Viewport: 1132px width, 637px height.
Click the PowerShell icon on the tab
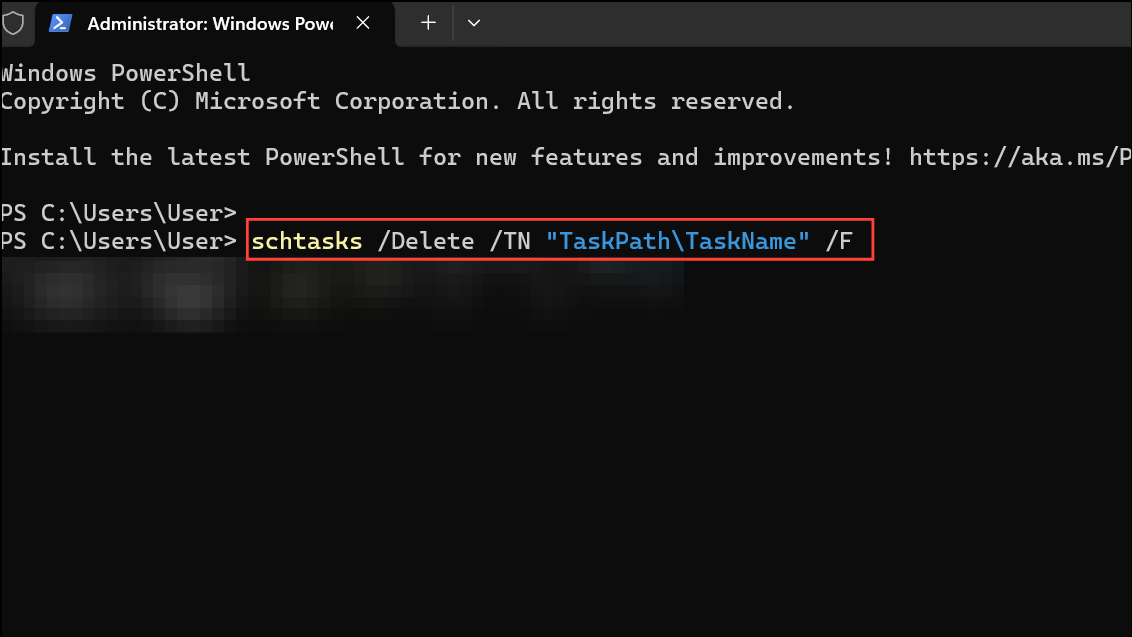[x=62, y=22]
